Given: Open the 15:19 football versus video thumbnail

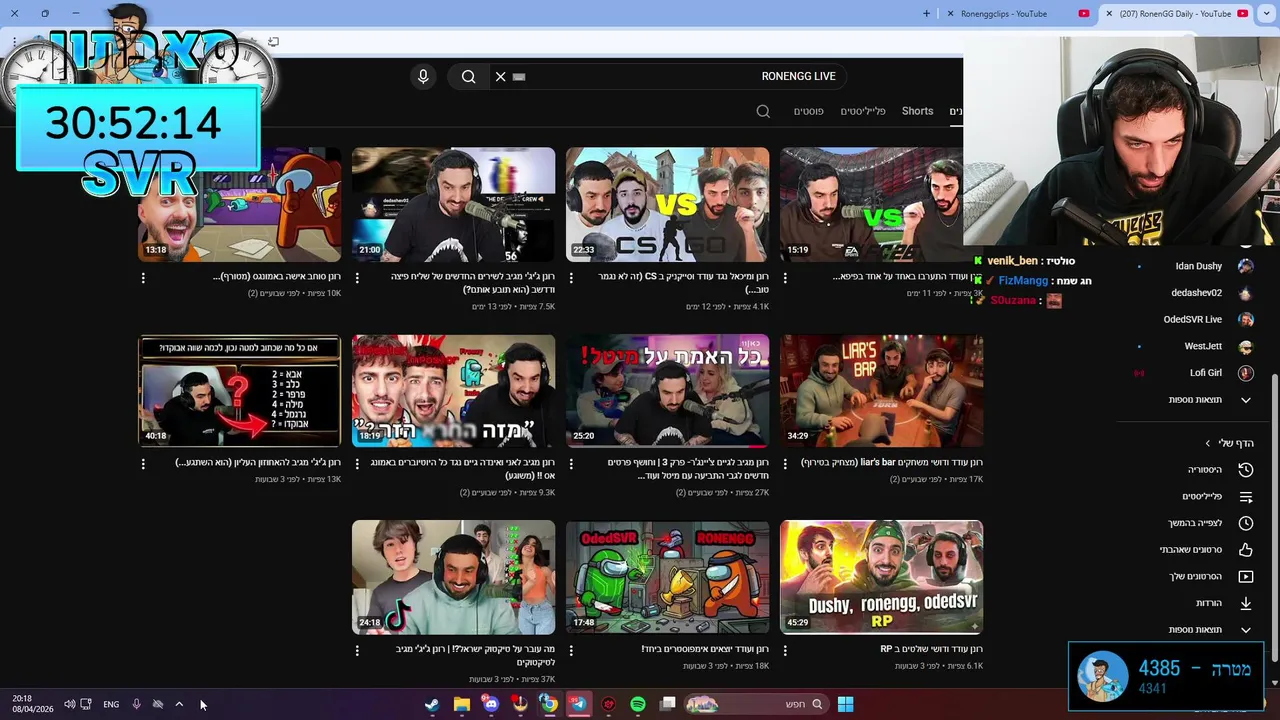Looking at the screenshot, I should point(871,205).
